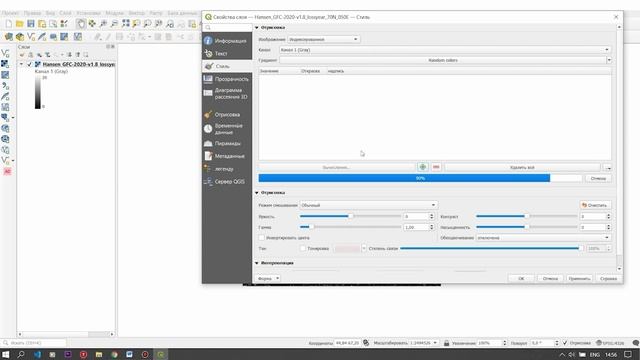The image size is (640, 360).
Task: Click the Контраст slider
Action: tap(527, 216)
